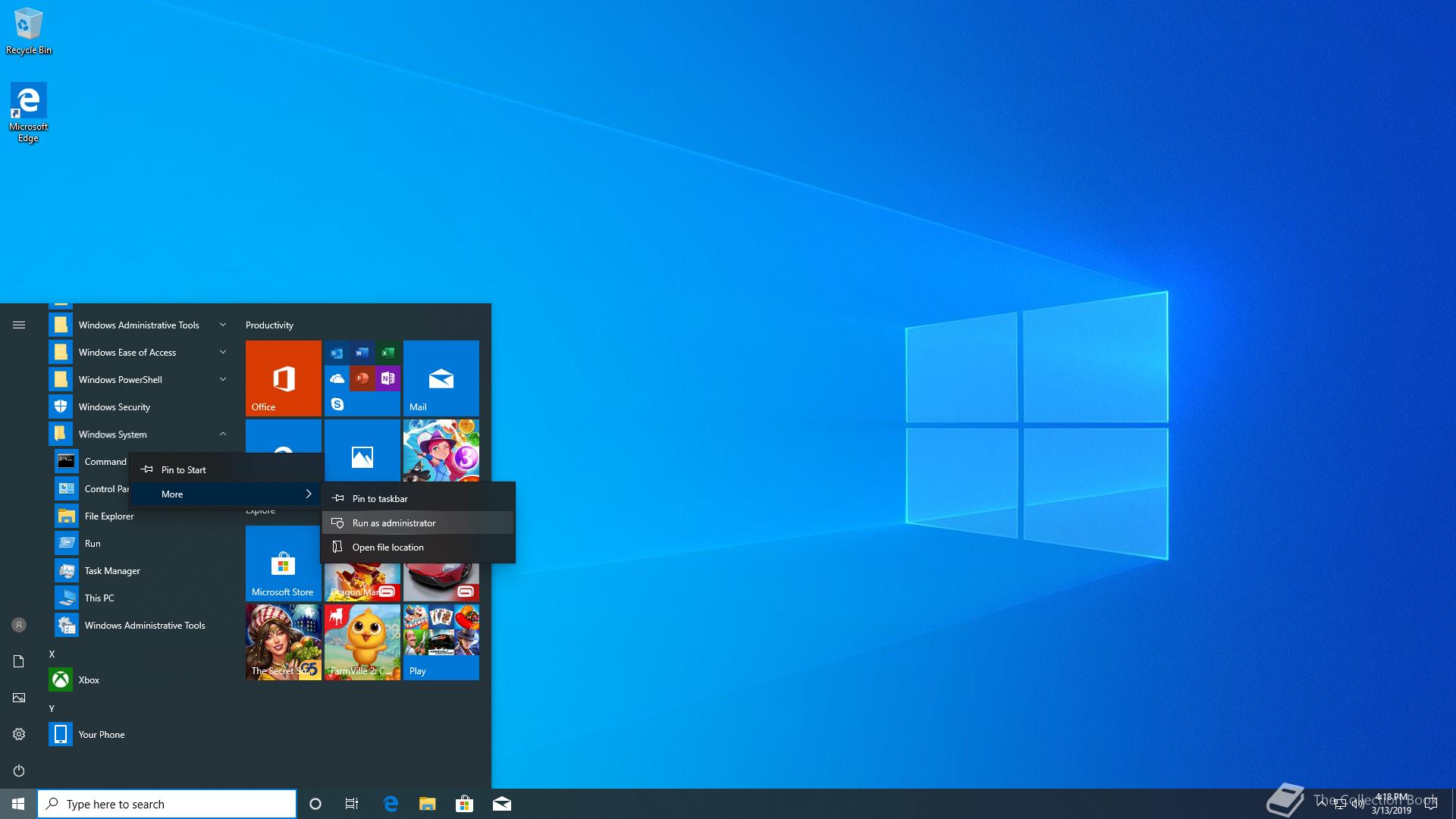Select Pin to Start in context menu
This screenshot has width=1456, height=819.
click(226, 469)
